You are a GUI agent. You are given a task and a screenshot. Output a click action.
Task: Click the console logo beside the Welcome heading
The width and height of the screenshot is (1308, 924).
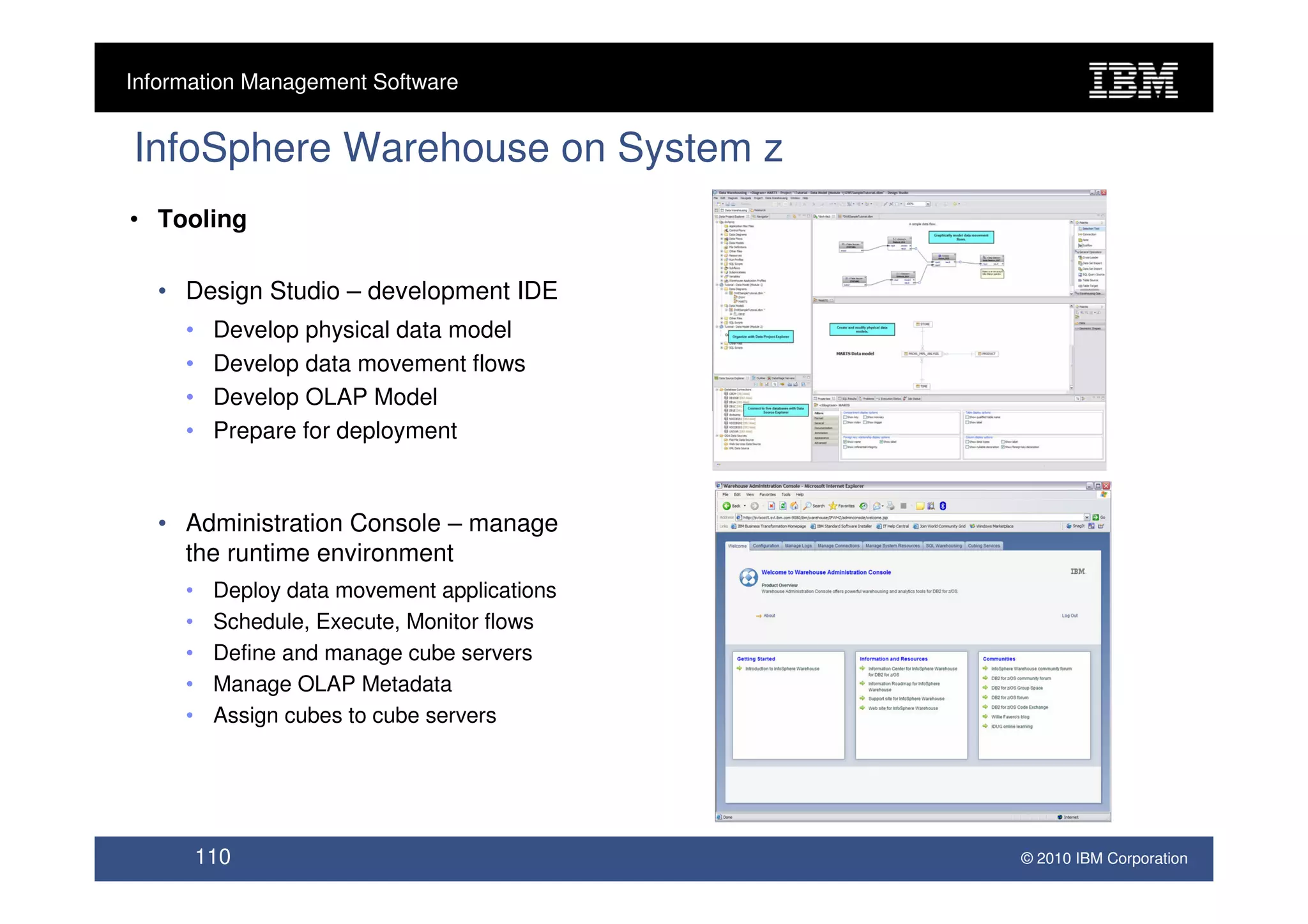(748, 577)
